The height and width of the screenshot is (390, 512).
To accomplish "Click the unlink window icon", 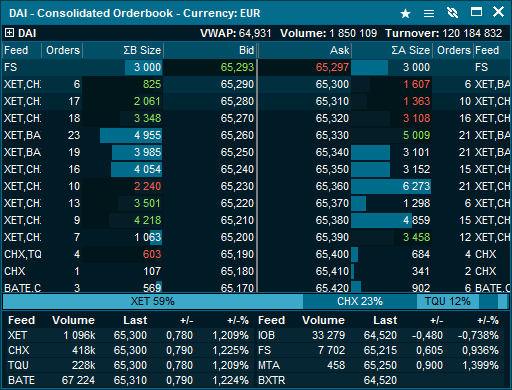I will (x=452, y=13).
